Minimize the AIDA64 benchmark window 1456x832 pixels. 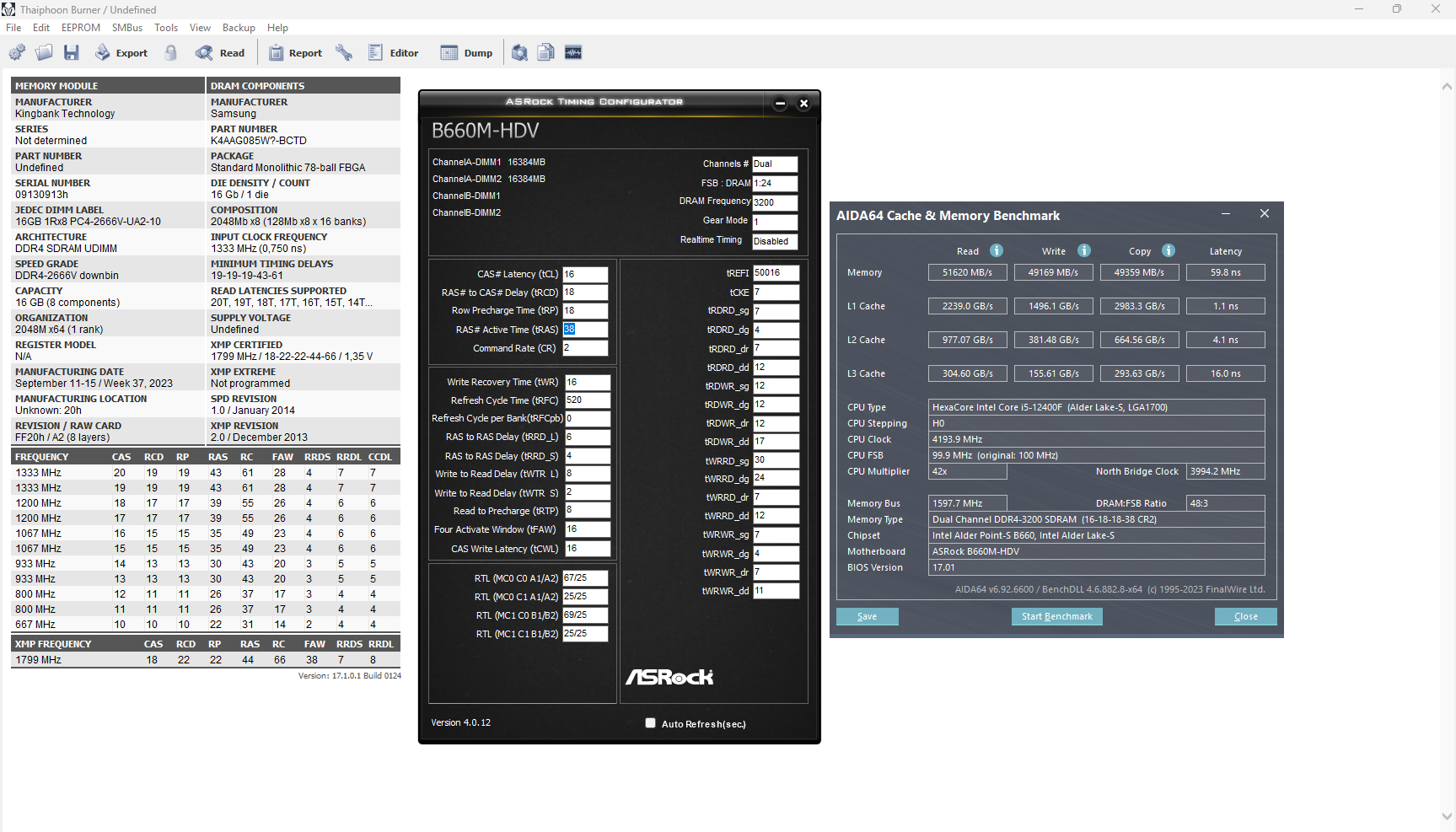tap(1226, 214)
